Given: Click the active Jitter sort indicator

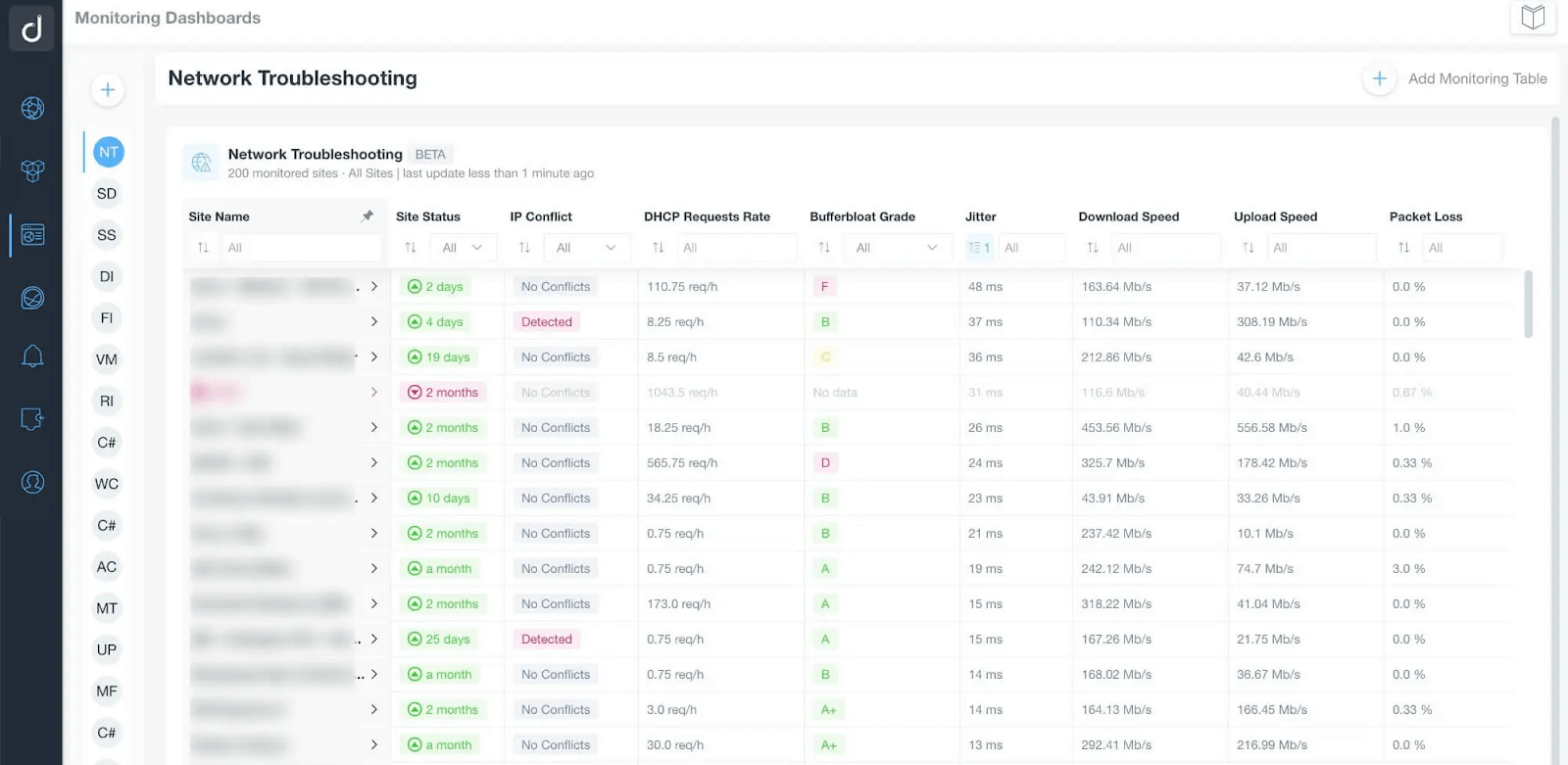Looking at the screenshot, I should (x=978, y=248).
